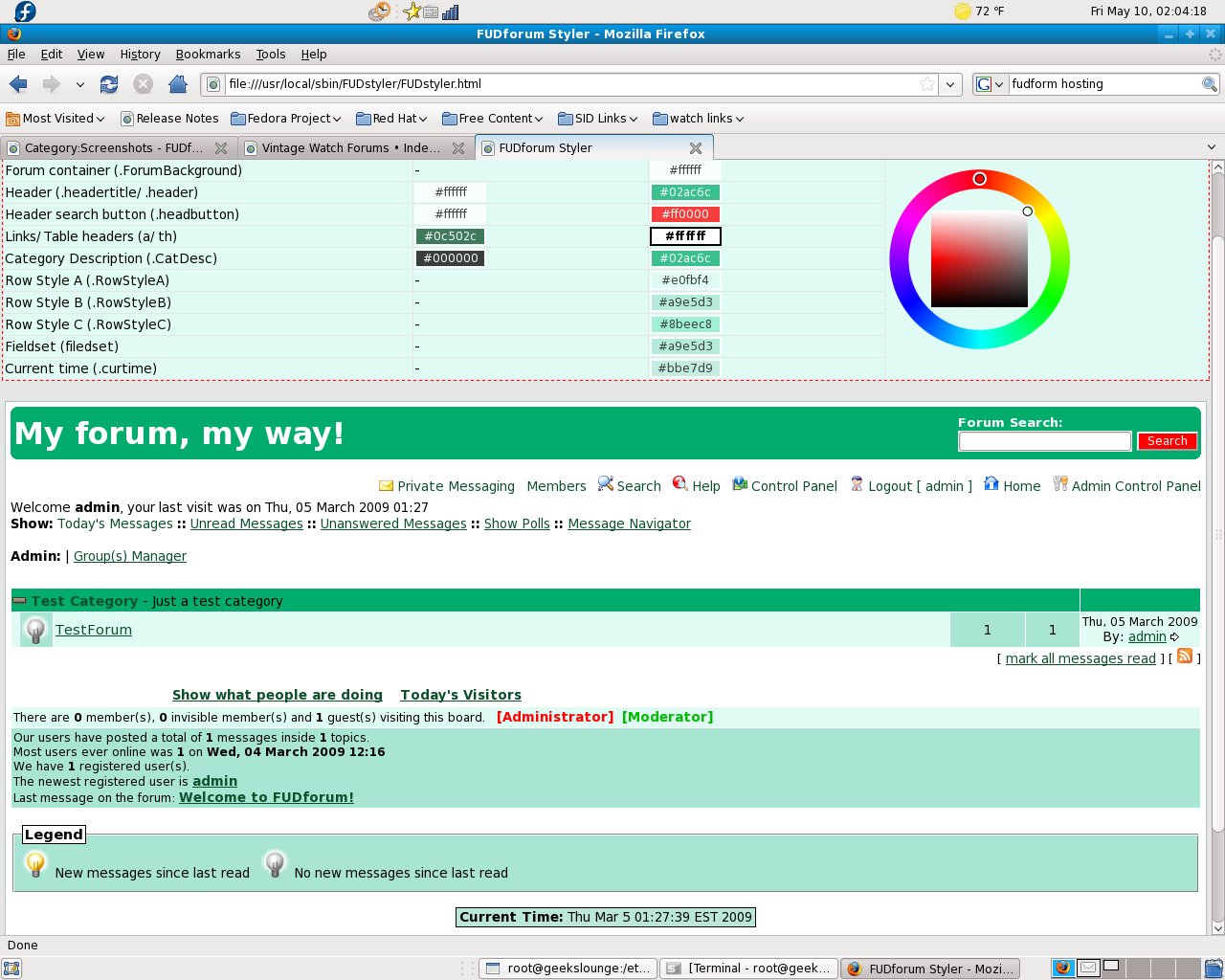Collapse the Test Category section

[19, 601]
